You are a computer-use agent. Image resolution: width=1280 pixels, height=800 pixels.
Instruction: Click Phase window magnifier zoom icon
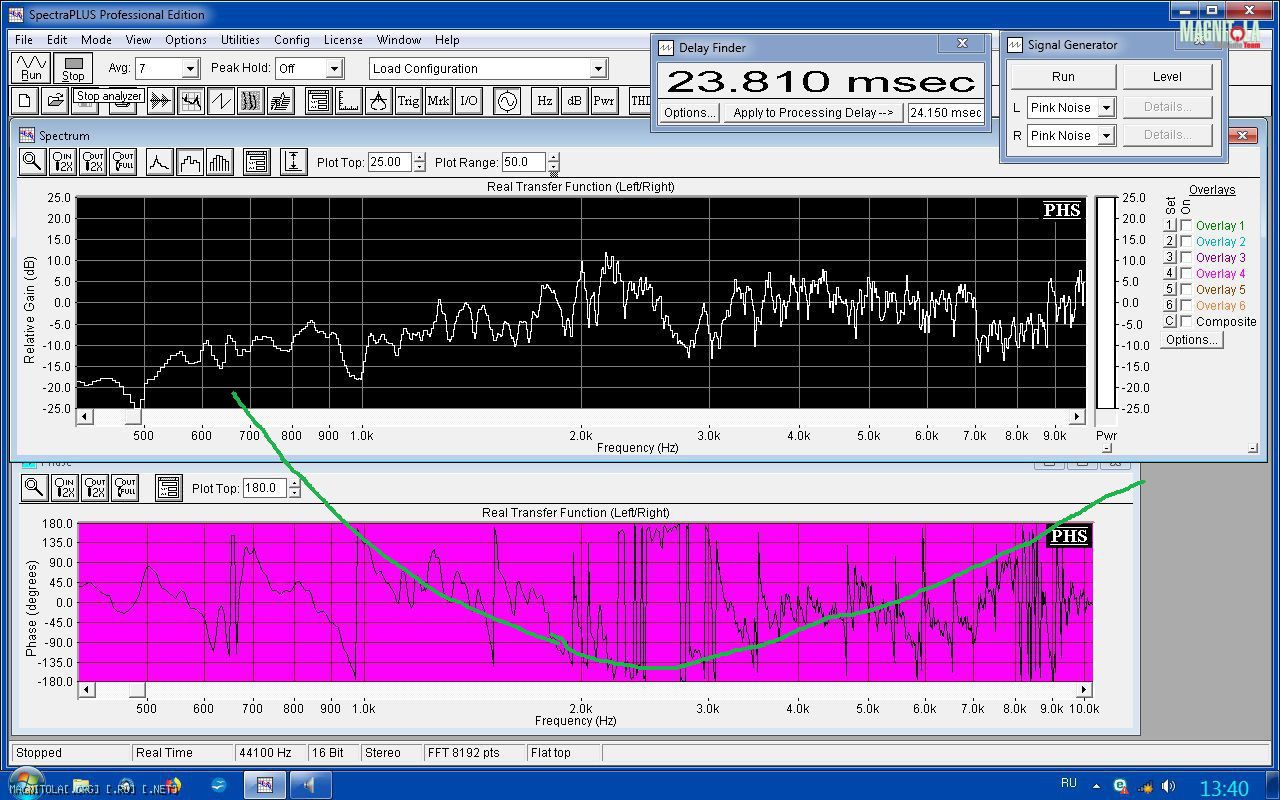click(x=33, y=488)
